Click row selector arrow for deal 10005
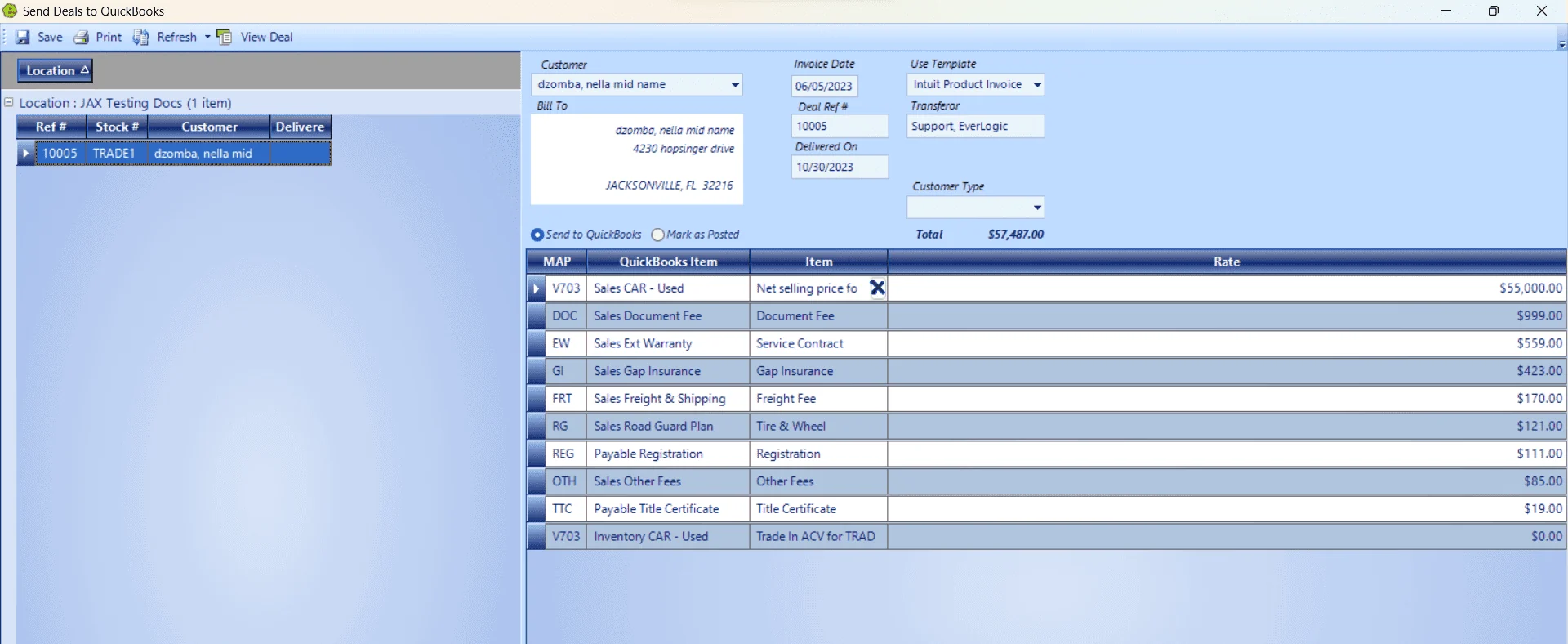Screen dimensions: 1568x644 pos(26,153)
